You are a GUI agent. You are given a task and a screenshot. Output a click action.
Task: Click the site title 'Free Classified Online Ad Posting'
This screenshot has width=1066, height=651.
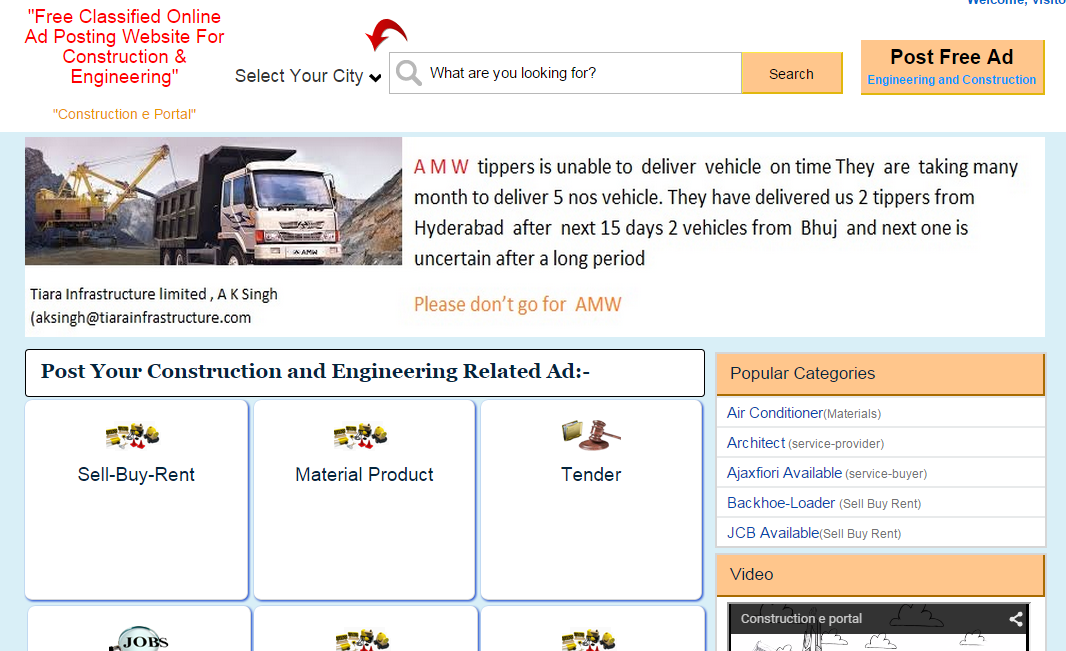pyautogui.click(x=124, y=46)
